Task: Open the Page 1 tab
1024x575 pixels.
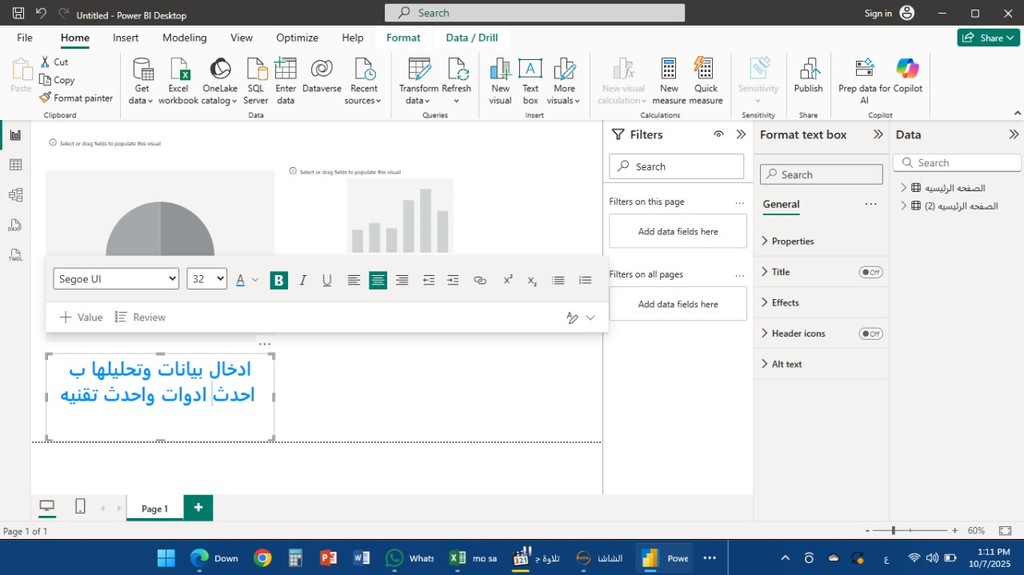Action: click(155, 508)
